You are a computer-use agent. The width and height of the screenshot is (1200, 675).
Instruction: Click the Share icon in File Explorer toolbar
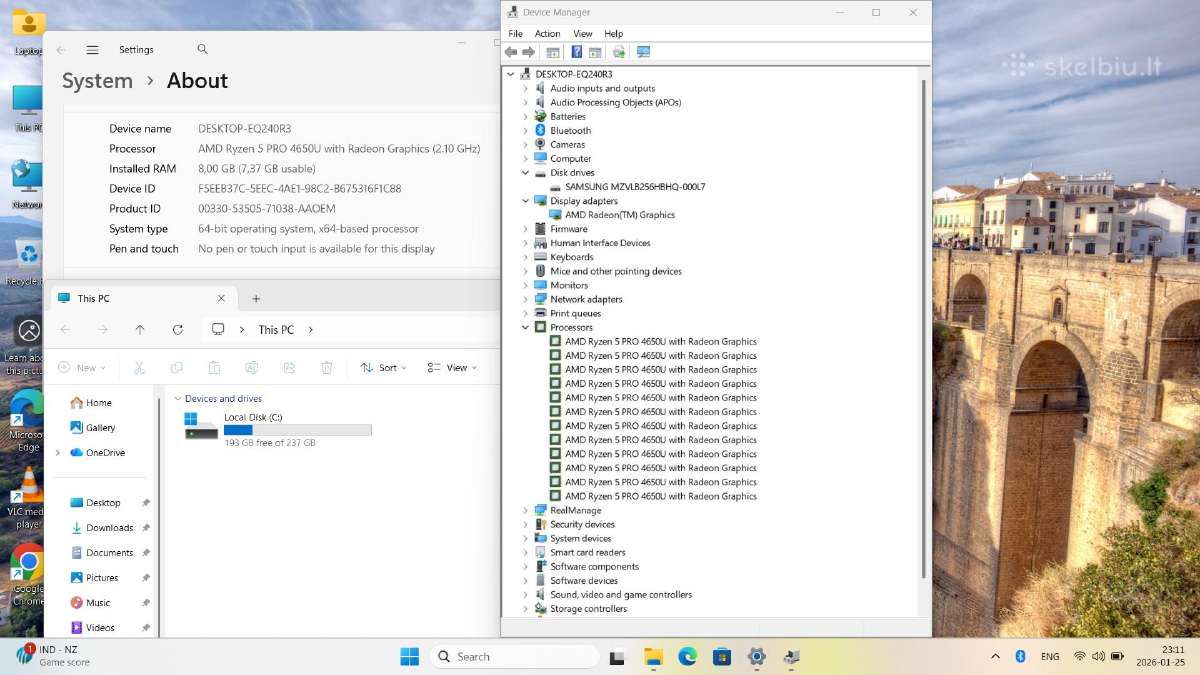tap(289, 367)
